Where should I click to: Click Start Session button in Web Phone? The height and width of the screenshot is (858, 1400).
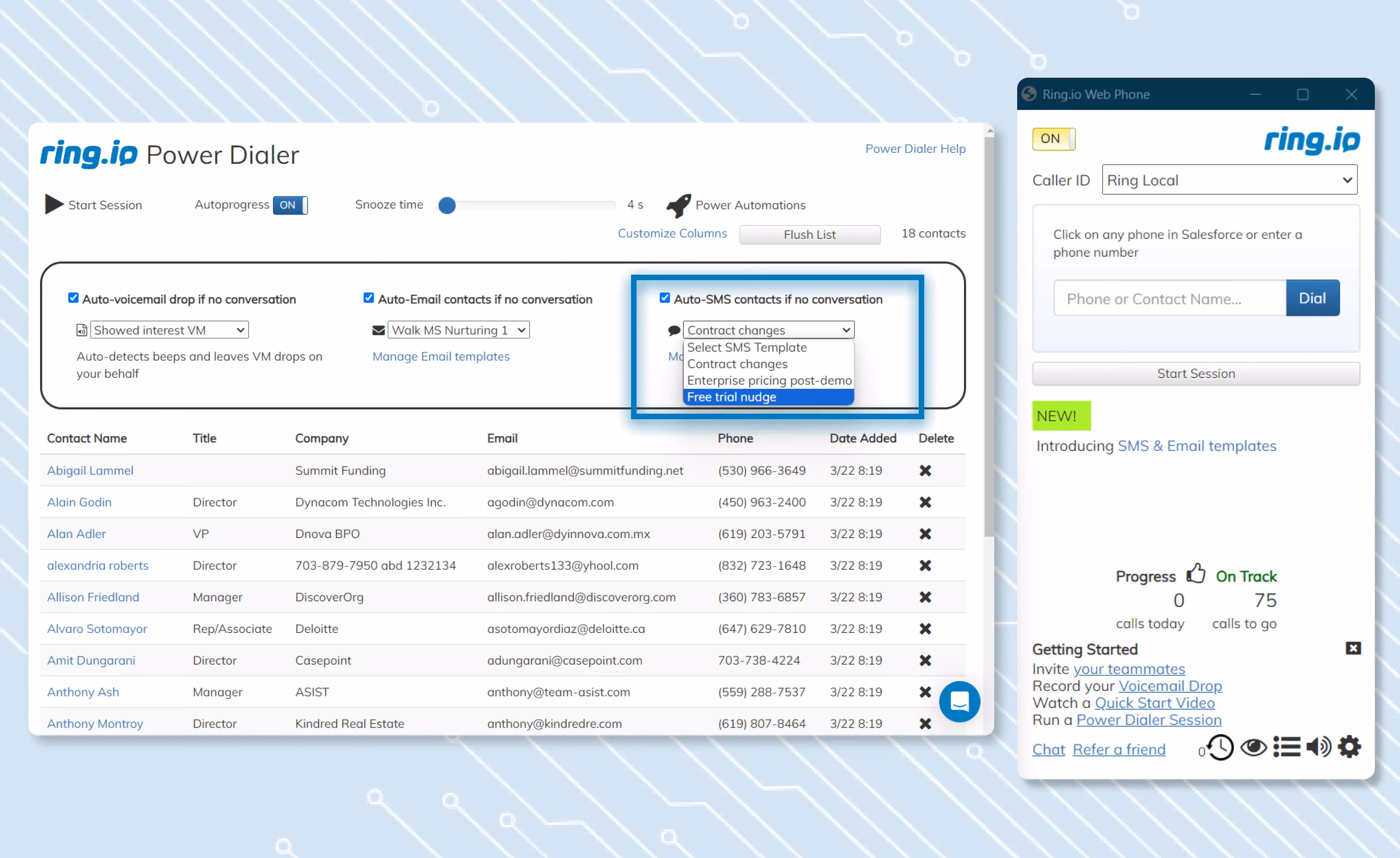[x=1195, y=374]
